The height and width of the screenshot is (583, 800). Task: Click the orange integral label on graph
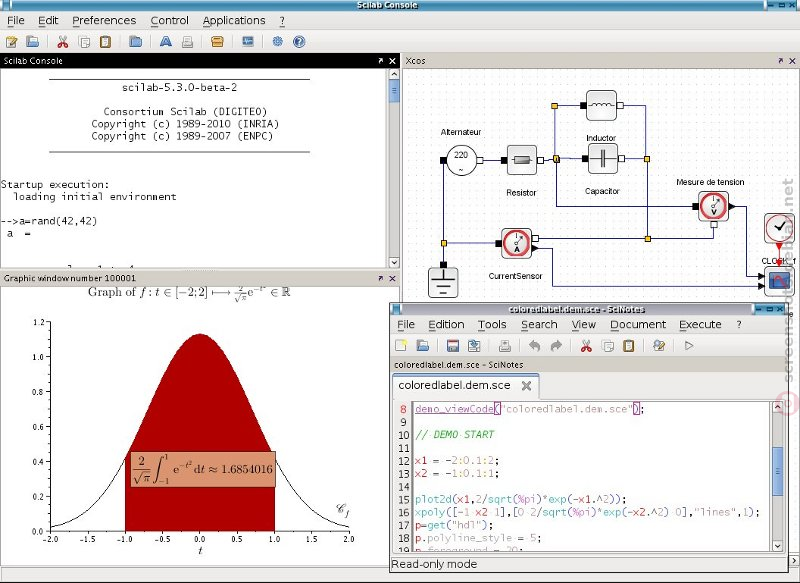(x=203, y=469)
